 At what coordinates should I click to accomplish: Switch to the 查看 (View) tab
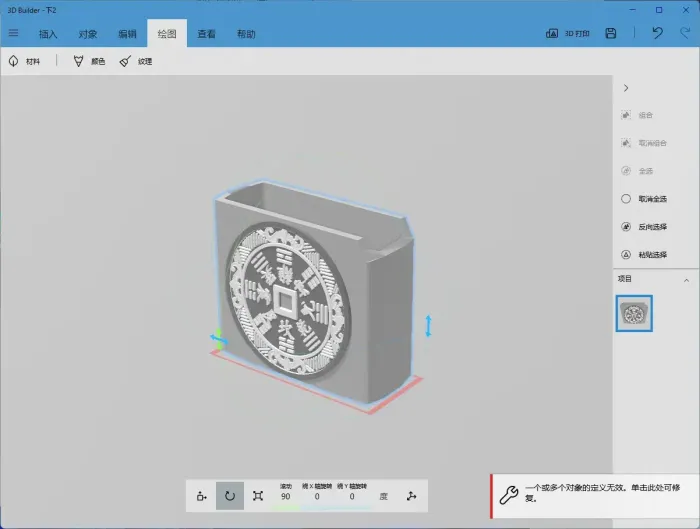206,34
